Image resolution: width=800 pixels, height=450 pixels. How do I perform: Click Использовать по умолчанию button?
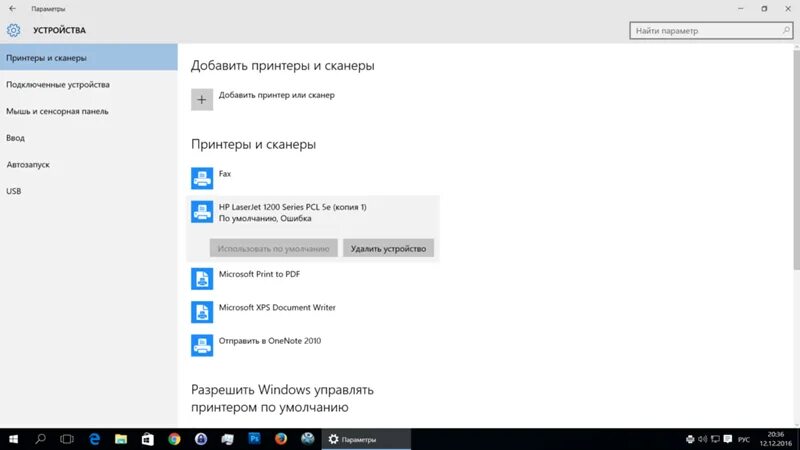[x=273, y=248]
